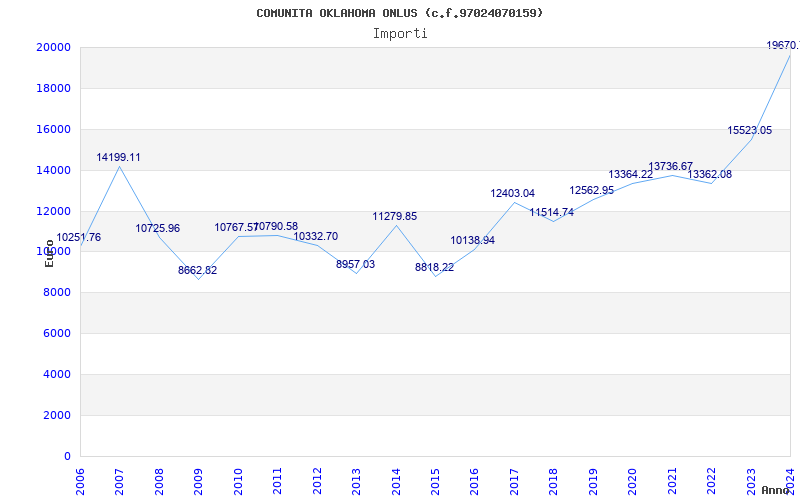Select the 2008 year axis label
Image resolution: width=800 pixels, height=500 pixels.
(159, 482)
